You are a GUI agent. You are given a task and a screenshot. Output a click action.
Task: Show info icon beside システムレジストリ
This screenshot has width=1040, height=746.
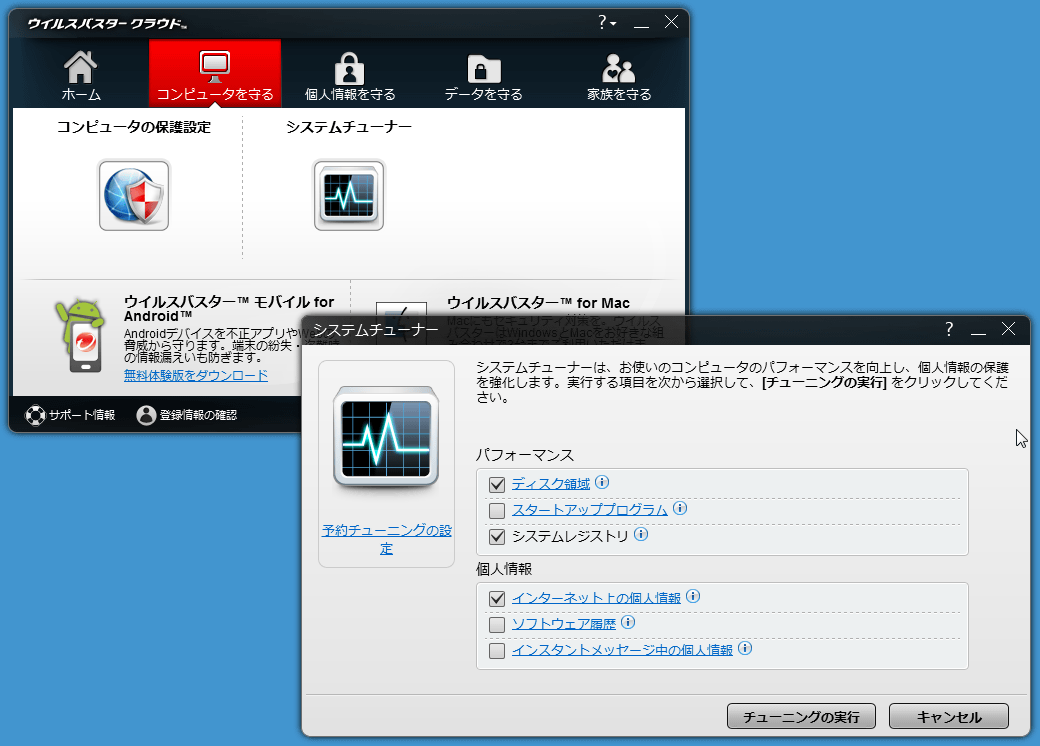point(641,534)
